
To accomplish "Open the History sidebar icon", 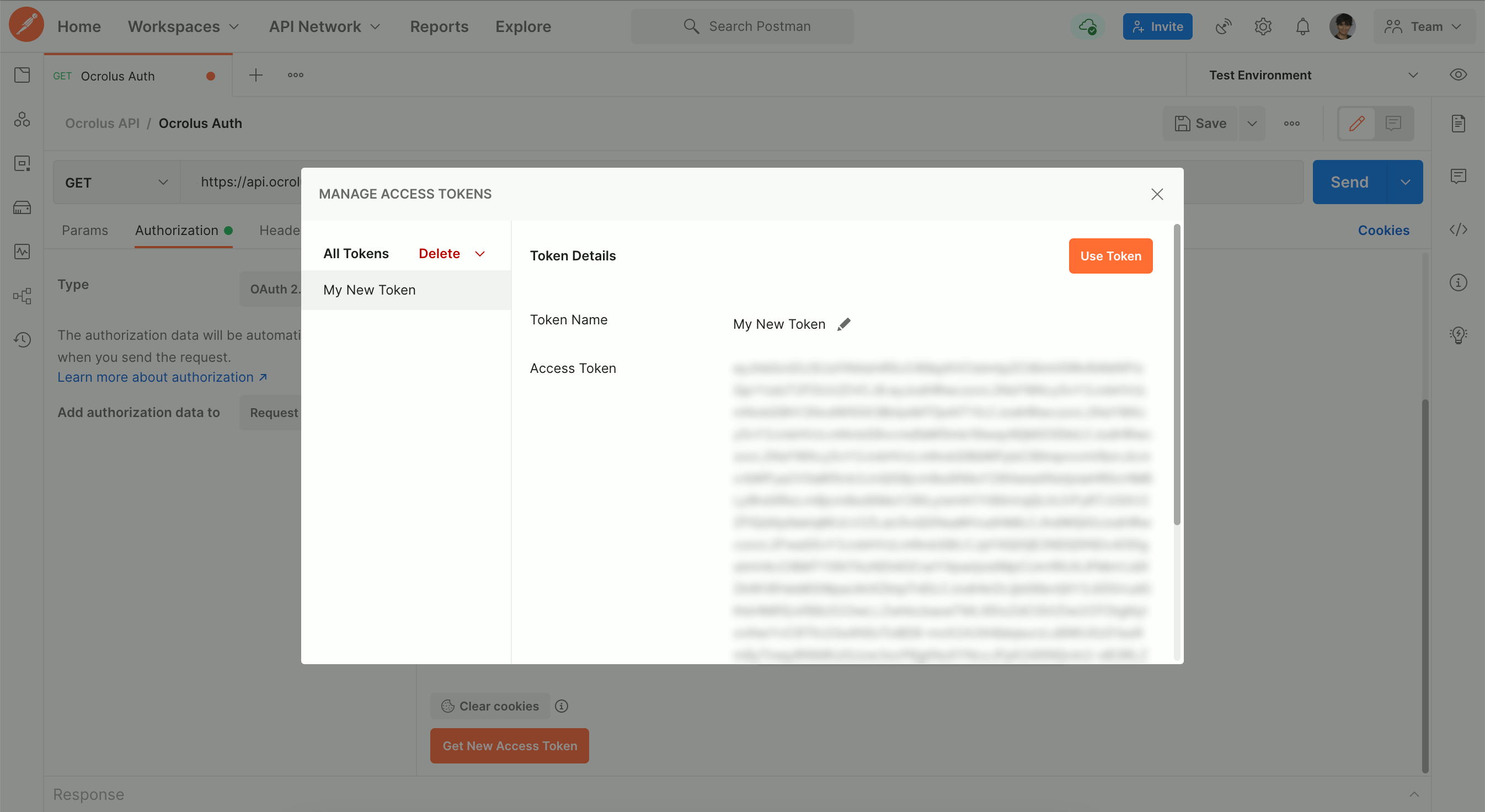I will click(x=22, y=340).
